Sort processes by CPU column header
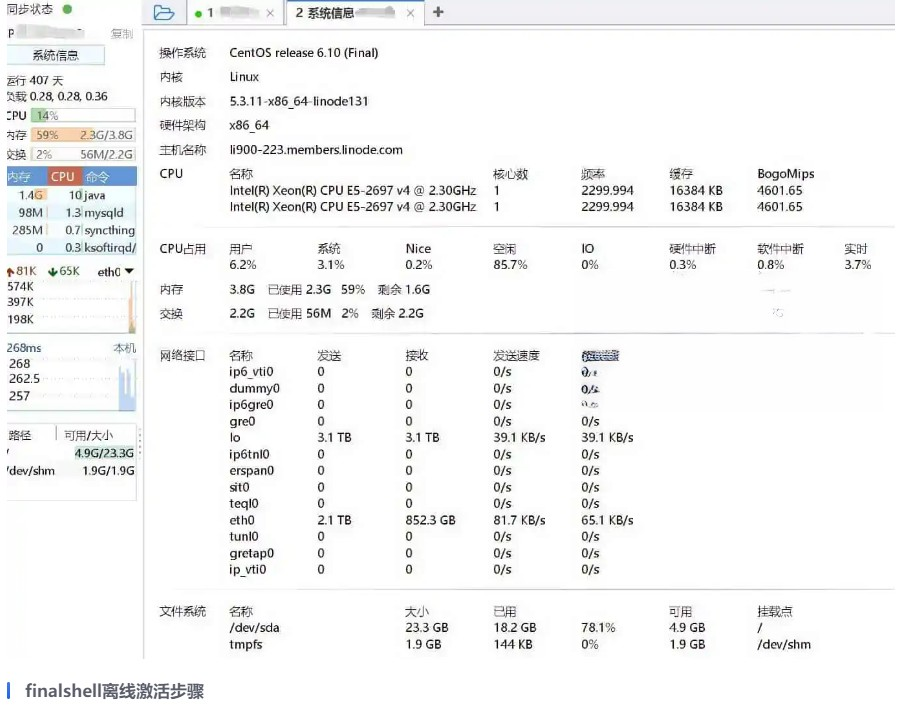916x705 pixels. coord(63,176)
